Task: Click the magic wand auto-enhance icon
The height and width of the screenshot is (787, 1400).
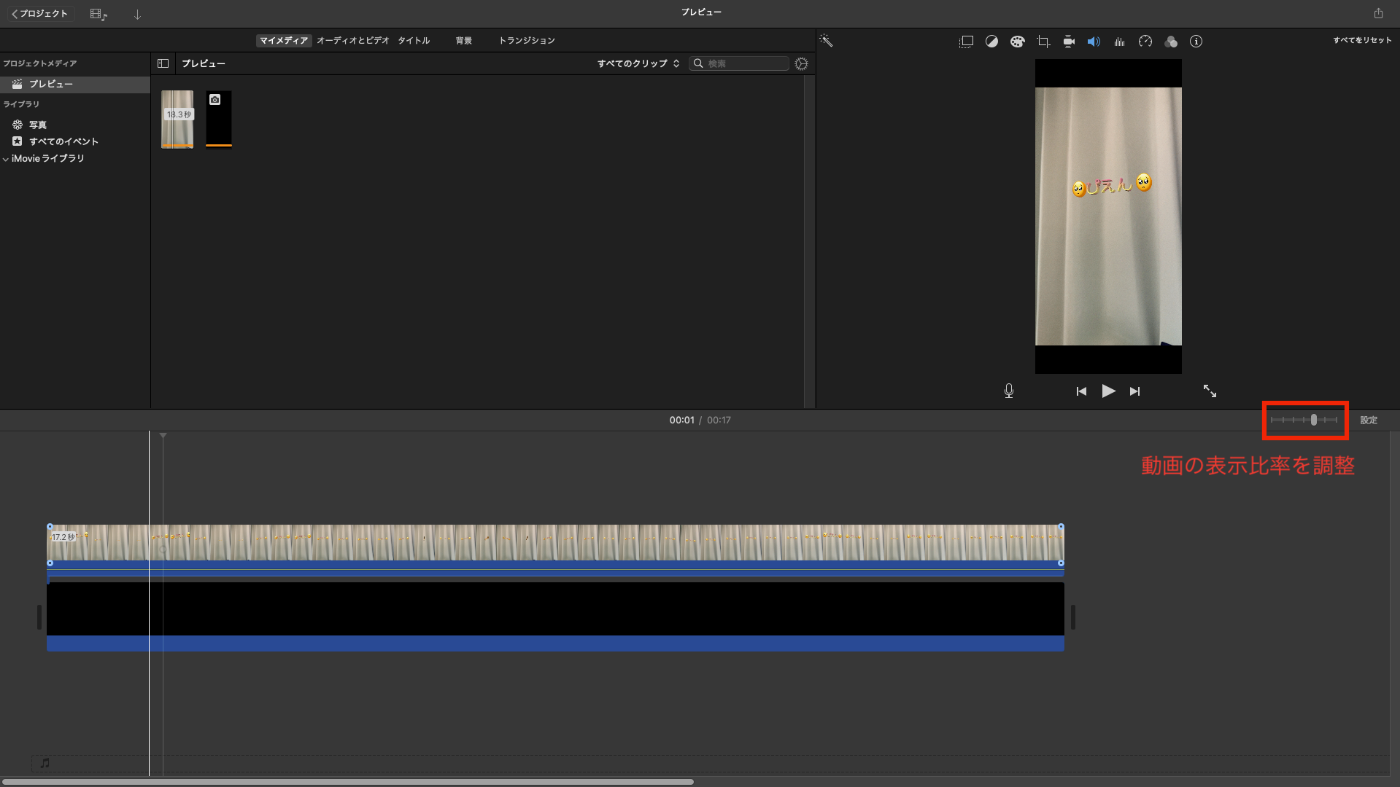Action: 826,41
